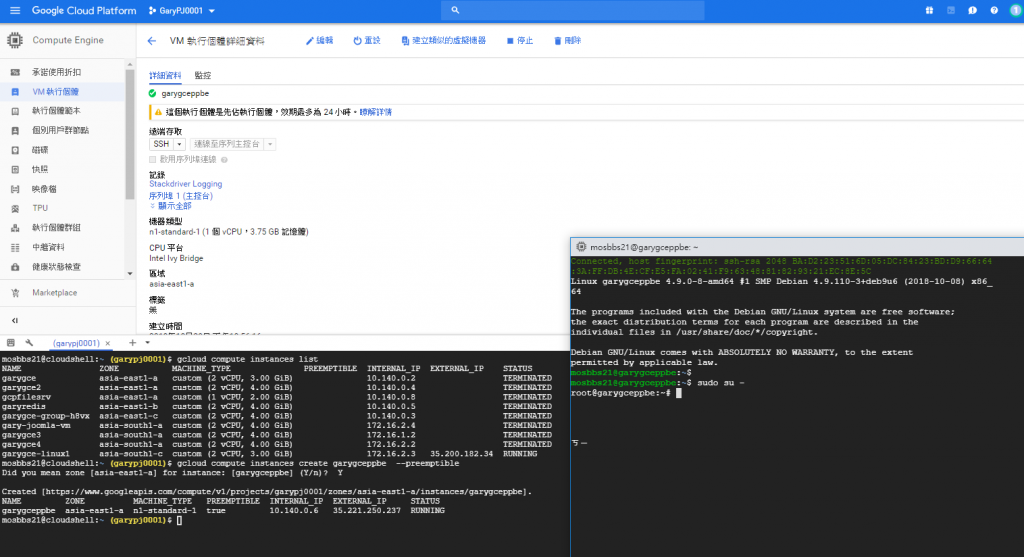
Task: Click the 執行個體群組 sidebar icon
Action: click(15, 228)
